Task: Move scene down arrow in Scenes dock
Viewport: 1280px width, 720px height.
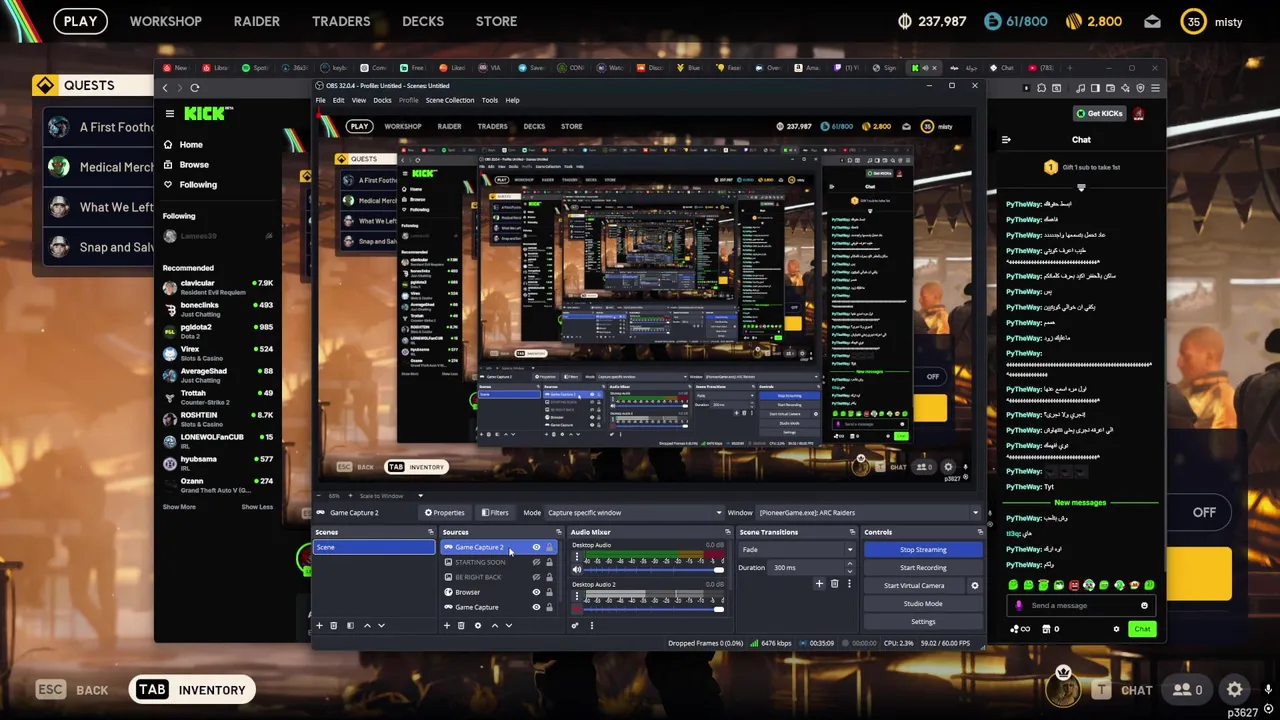Action: tap(381, 625)
